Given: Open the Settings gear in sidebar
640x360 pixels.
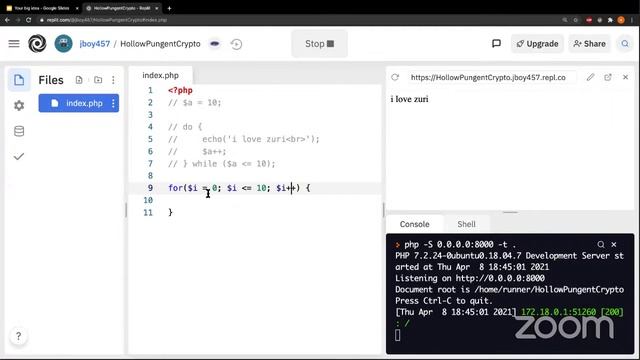Looking at the screenshot, I should pos(19,106).
